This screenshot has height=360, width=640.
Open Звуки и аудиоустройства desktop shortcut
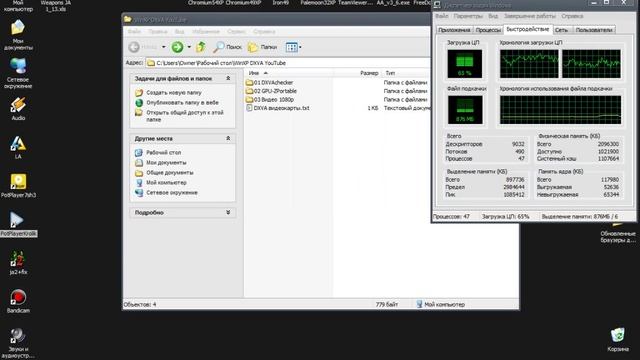(x=18, y=343)
